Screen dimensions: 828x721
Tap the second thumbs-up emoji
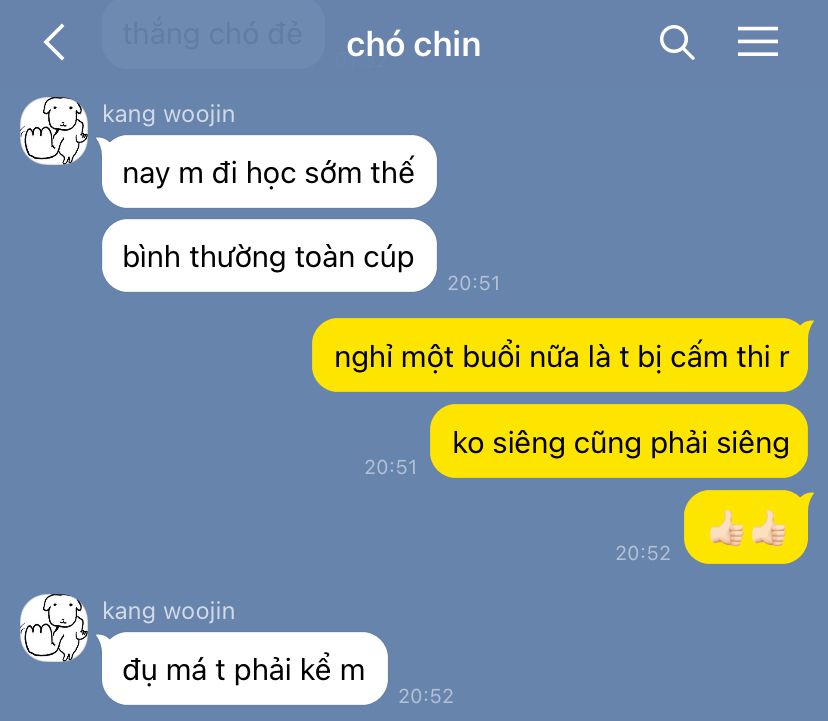click(x=768, y=527)
